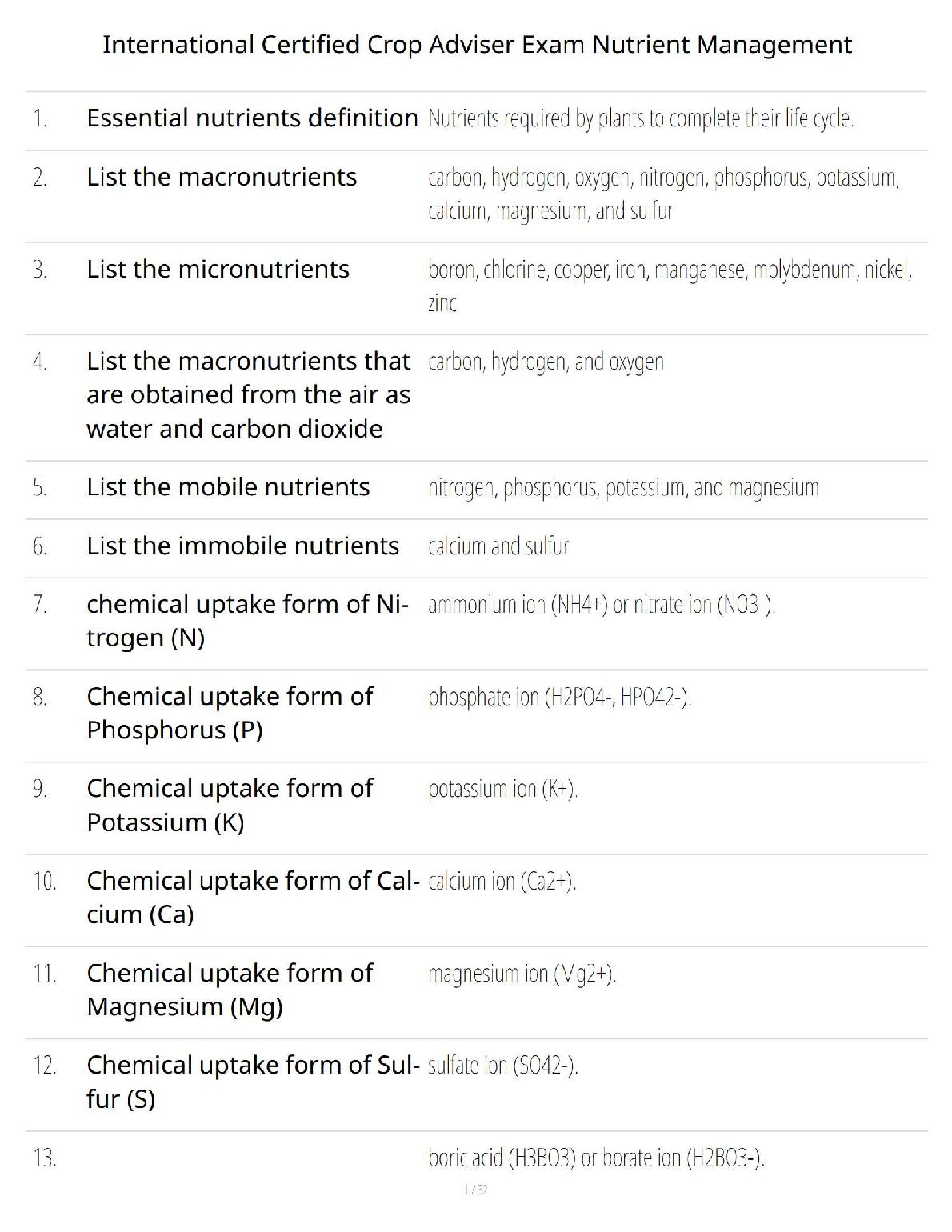Click the calcium ion (Ca2+) answer

(x=502, y=882)
